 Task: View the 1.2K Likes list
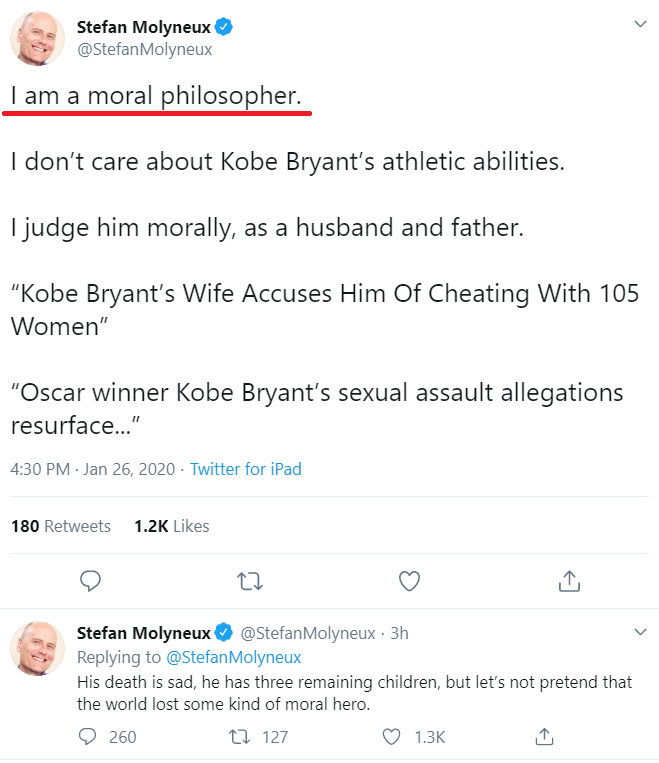coord(171,526)
